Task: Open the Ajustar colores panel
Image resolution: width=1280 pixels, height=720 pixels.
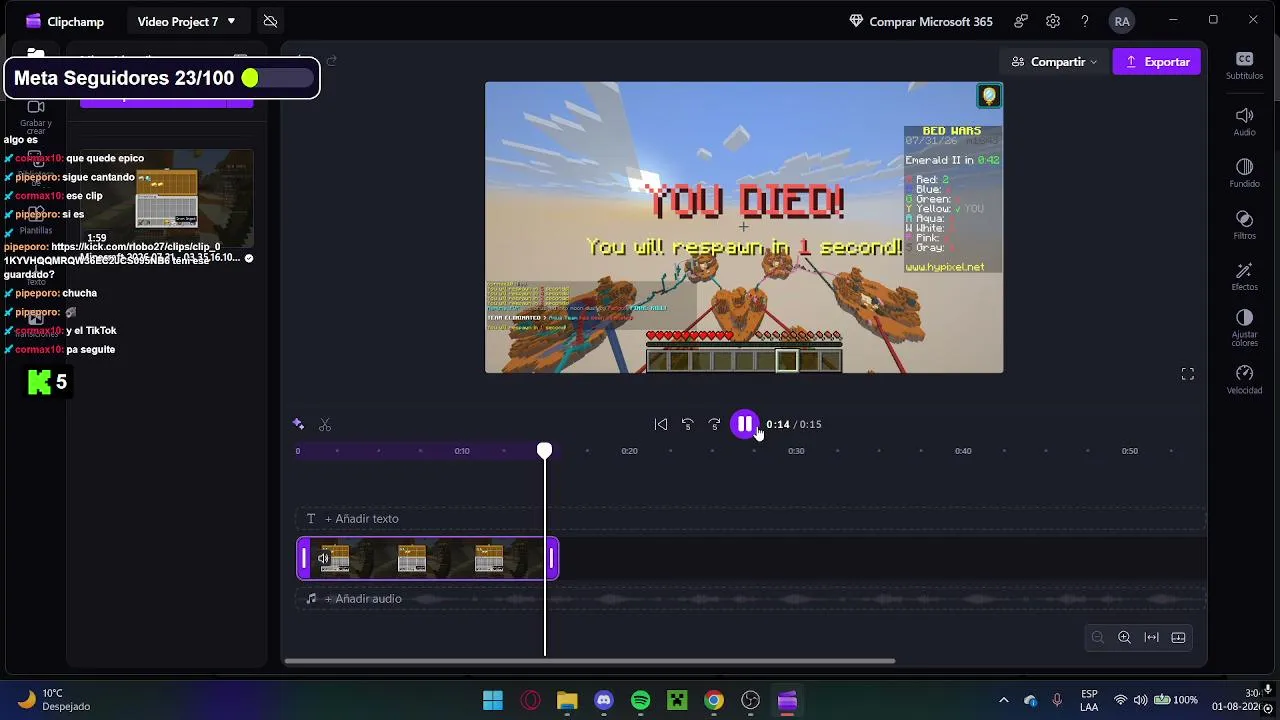Action: click(x=1245, y=327)
